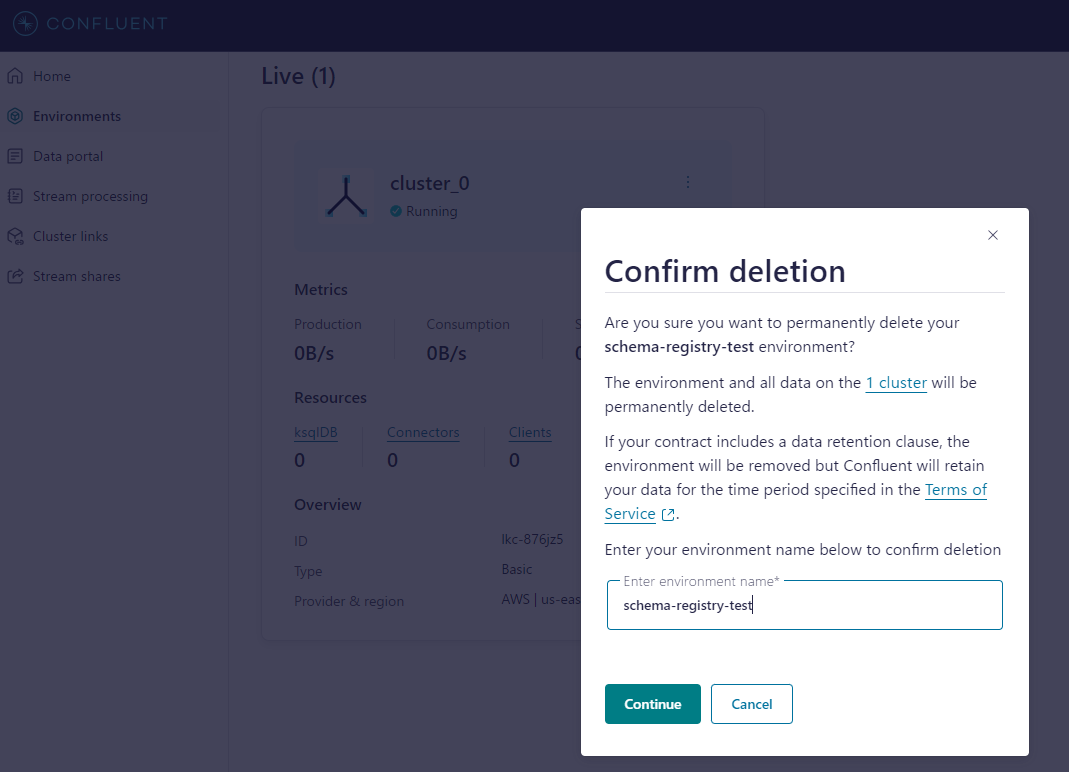Click the Consumption 0B/s metric value
The width and height of the screenshot is (1069, 772).
coord(447,353)
